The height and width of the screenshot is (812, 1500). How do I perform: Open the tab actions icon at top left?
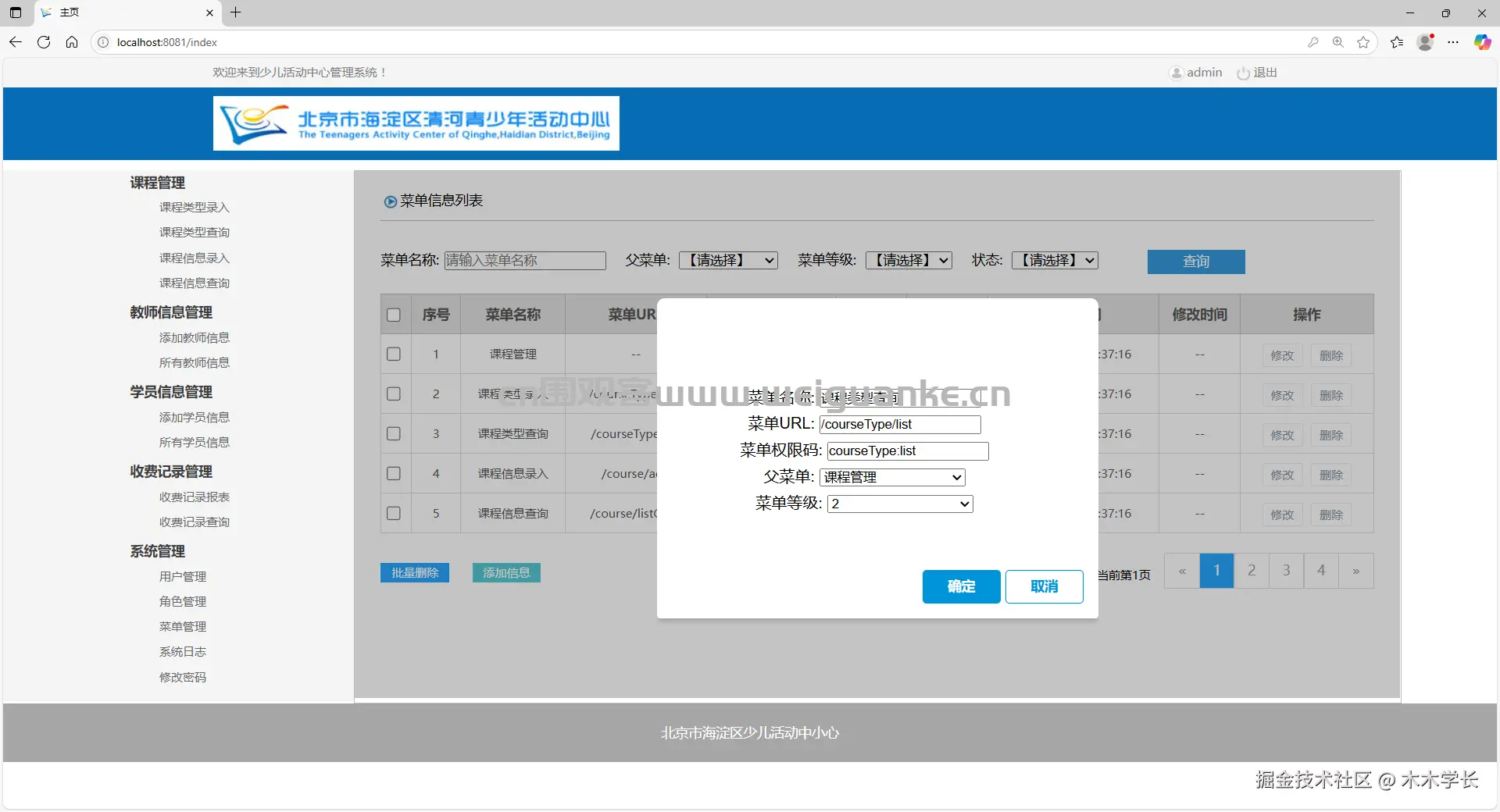(16, 12)
